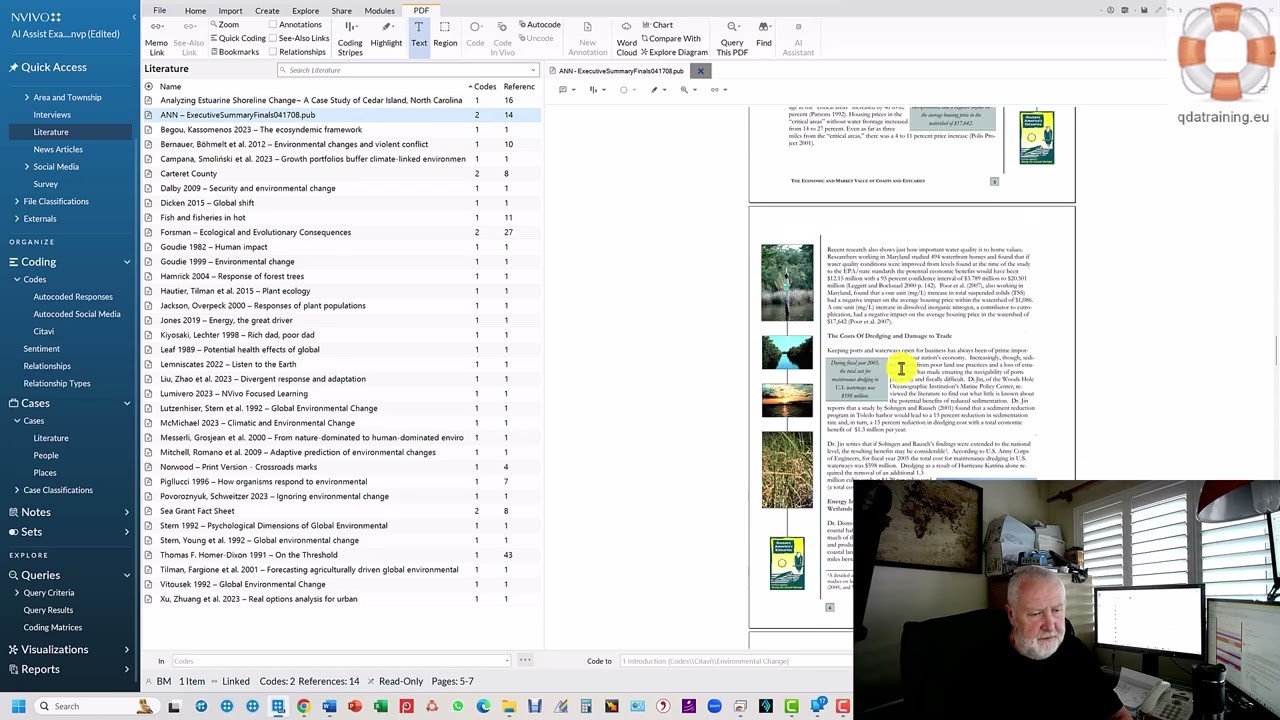This screenshot has width=1280, height=720.
Task: Open Microsoft Word from the taskbar
Action: (x=329, y=707)
